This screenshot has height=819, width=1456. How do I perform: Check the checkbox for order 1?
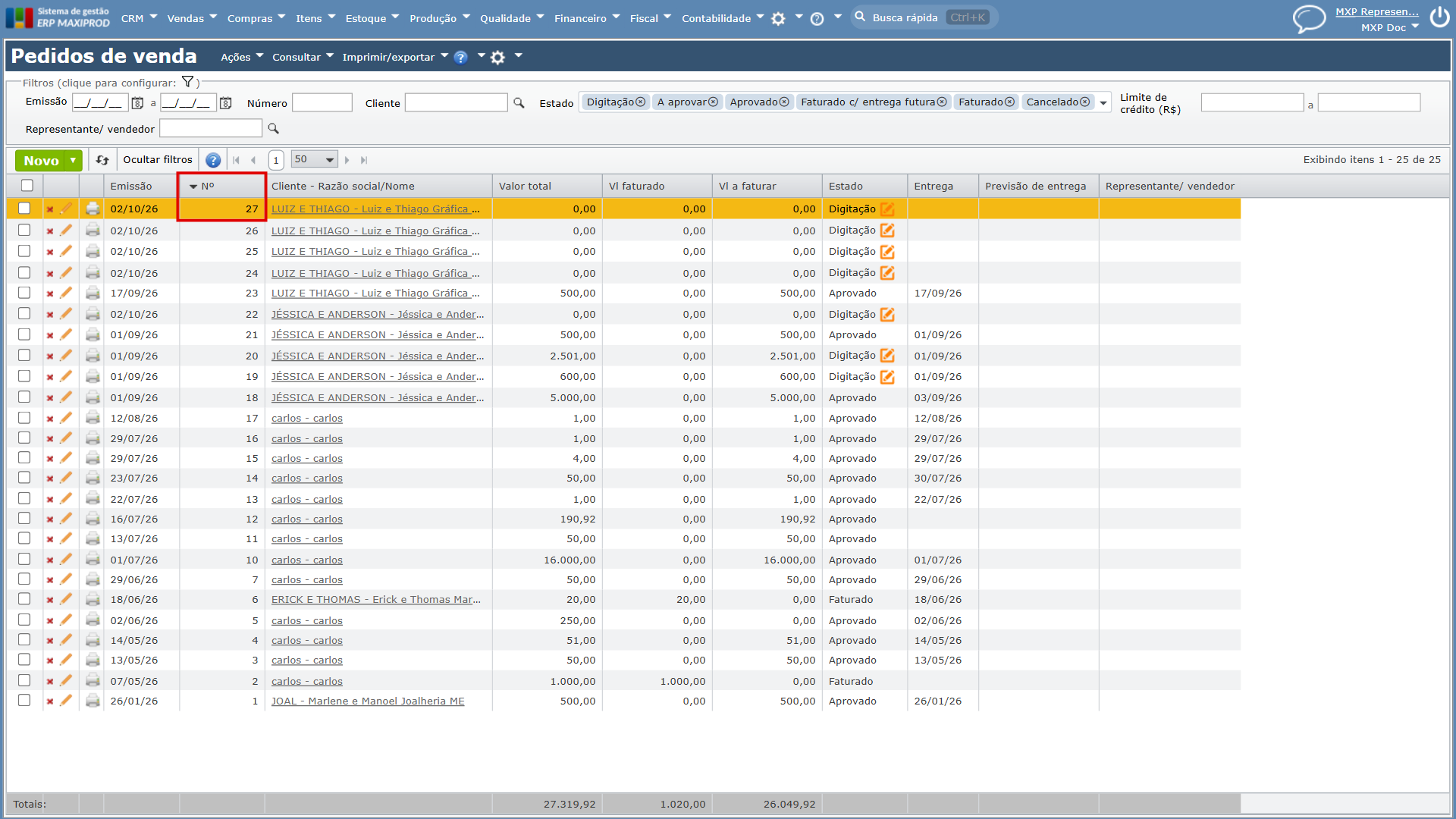click(24, 700)
